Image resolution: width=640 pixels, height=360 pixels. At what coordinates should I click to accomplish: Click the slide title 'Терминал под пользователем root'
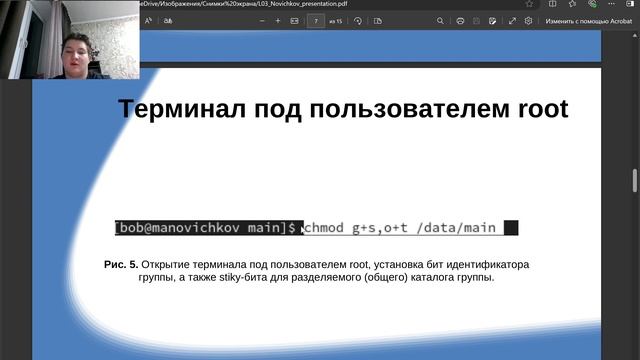(x=343, y=109)
